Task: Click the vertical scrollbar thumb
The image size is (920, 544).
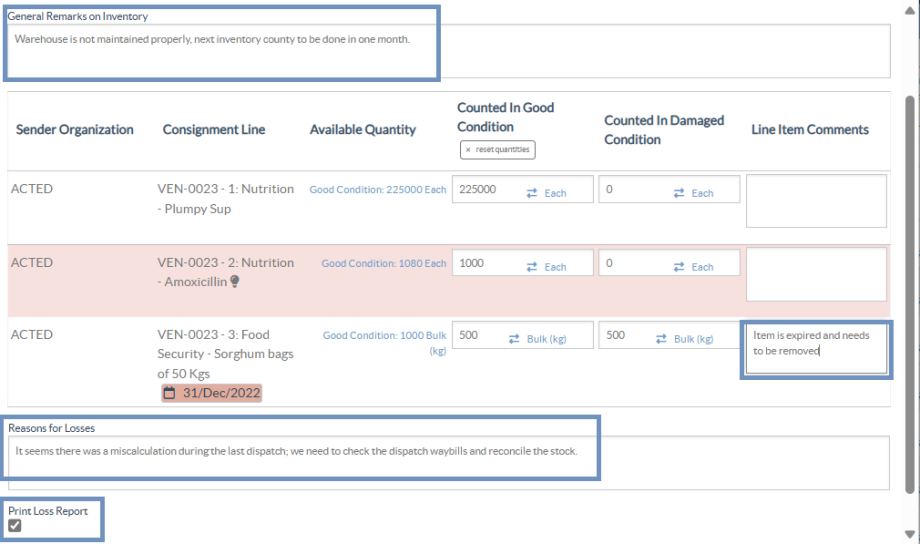Action: pos(910,293)
